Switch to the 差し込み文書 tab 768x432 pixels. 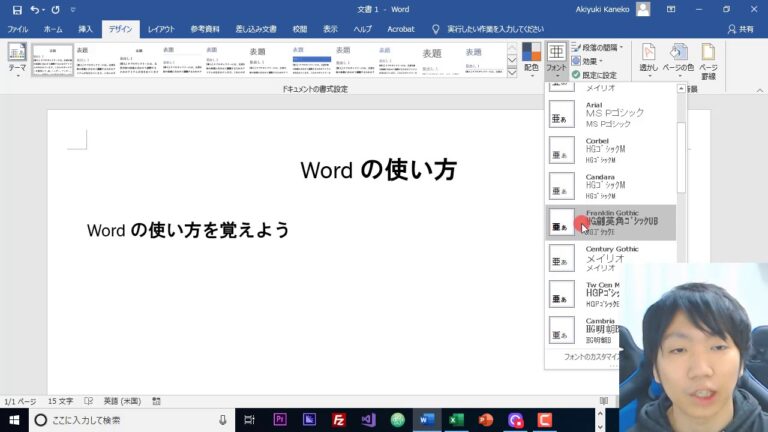pyautogui.click(x=256, y=29)
